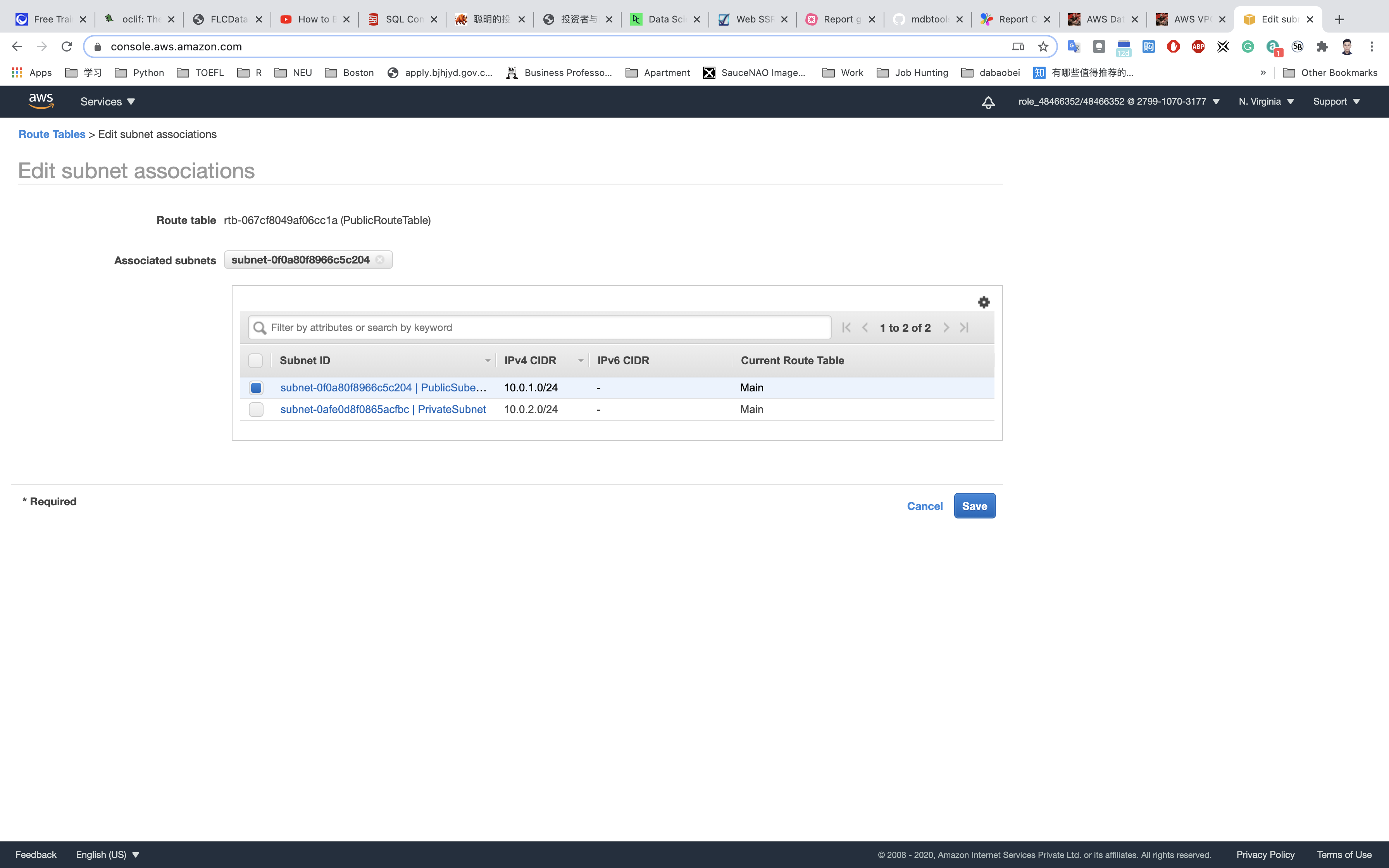Uncheck the PublicSubnet row checkbox
The height and width of the screenshot is (868, 1389).
(256, 387)
